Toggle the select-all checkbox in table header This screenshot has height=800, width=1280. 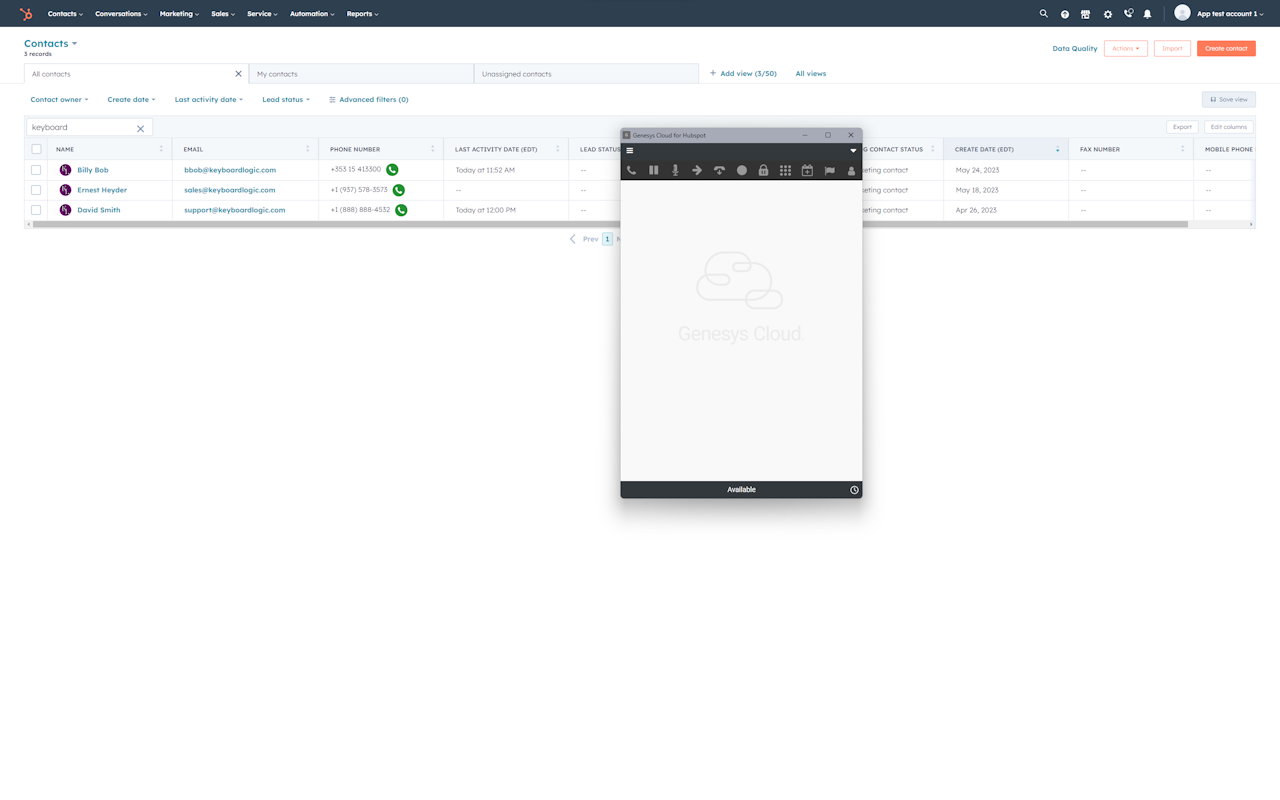point(36,149)
